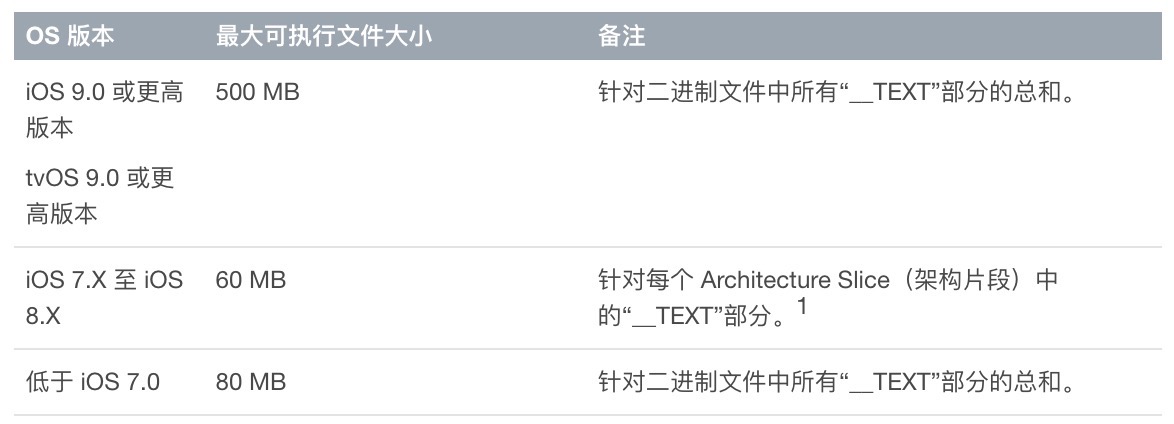
Task: Click the "低于 iOS 7.0" cell
Action: [x=93, y=382]
